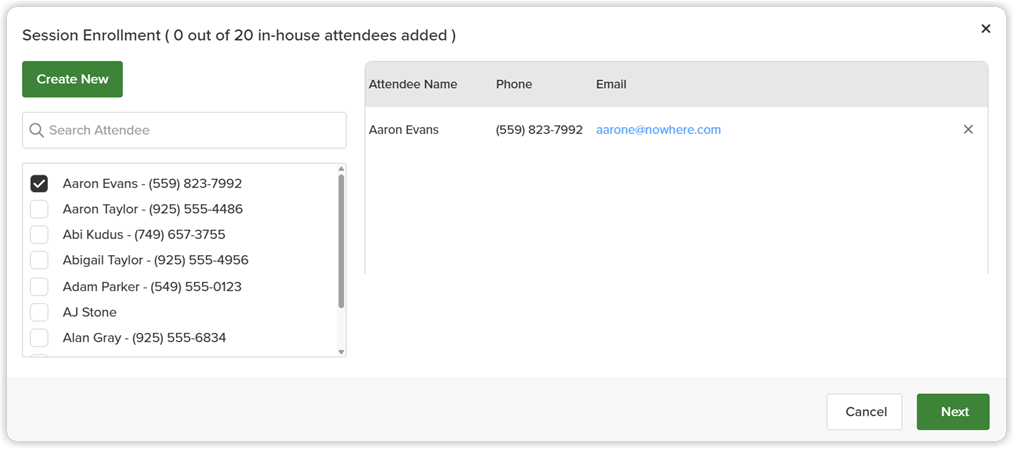Viewport: 1015px width, 449px height.
Task: Click the Create New button
Action: (72, 79)
